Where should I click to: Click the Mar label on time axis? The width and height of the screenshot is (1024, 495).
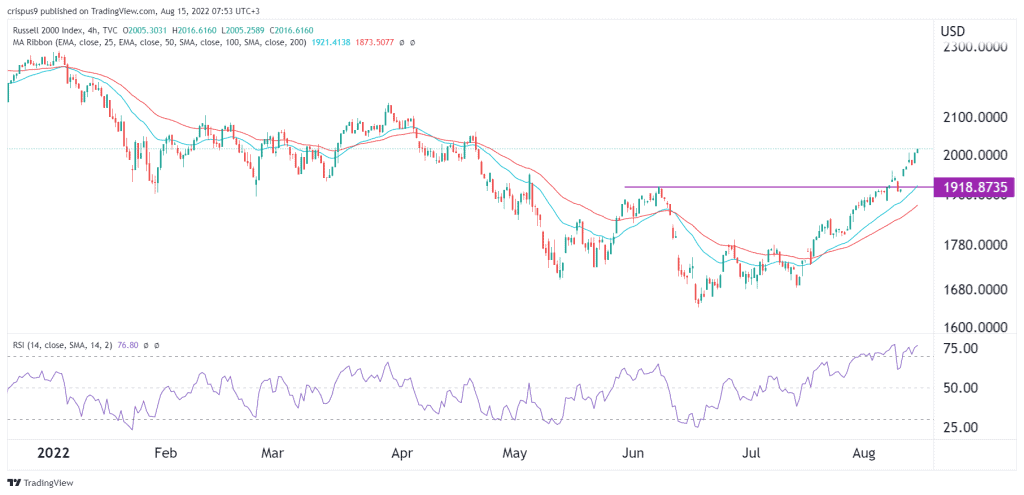pos(272,453)
